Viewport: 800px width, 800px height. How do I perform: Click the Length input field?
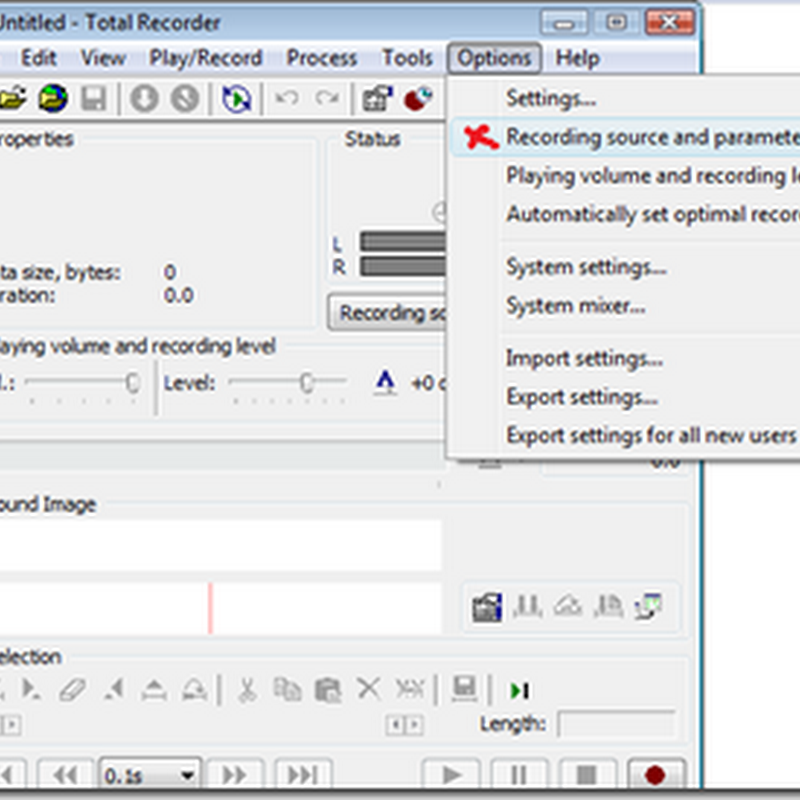(x=617, y=723)
